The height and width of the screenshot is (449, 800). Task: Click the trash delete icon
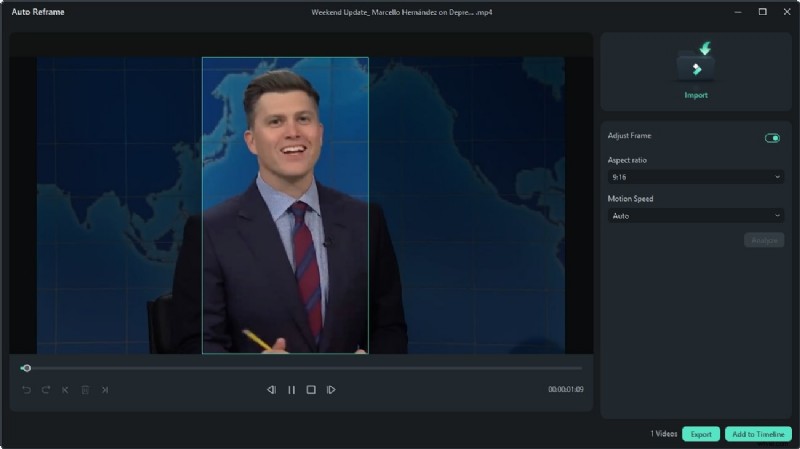point(85,390)
